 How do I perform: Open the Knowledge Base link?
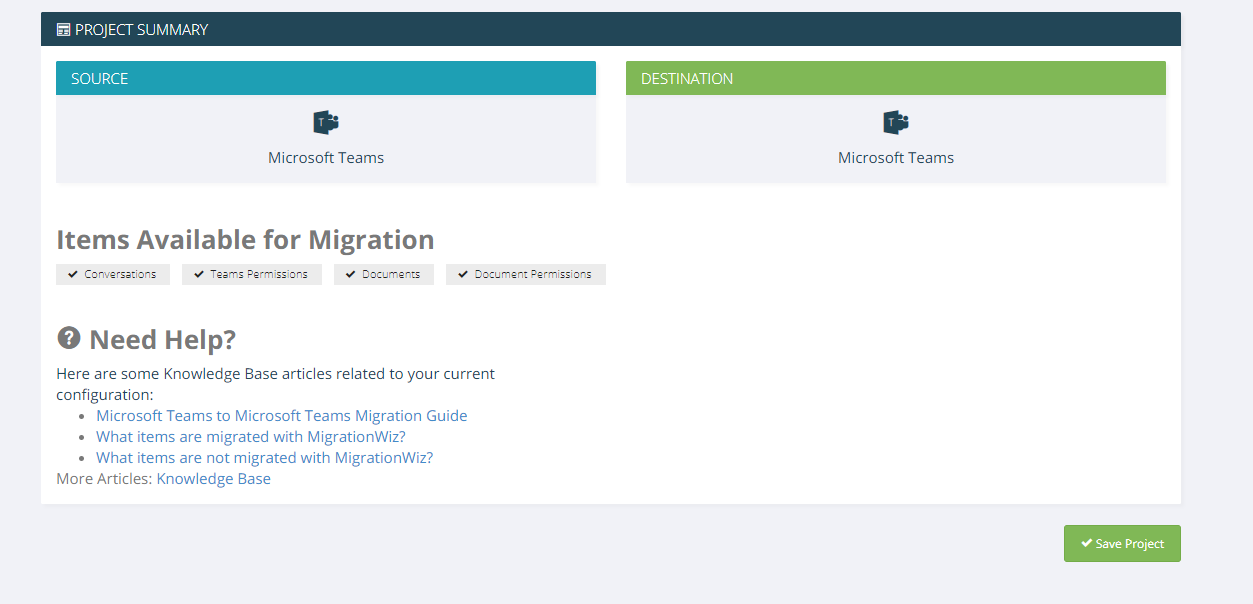click(213, 478)
